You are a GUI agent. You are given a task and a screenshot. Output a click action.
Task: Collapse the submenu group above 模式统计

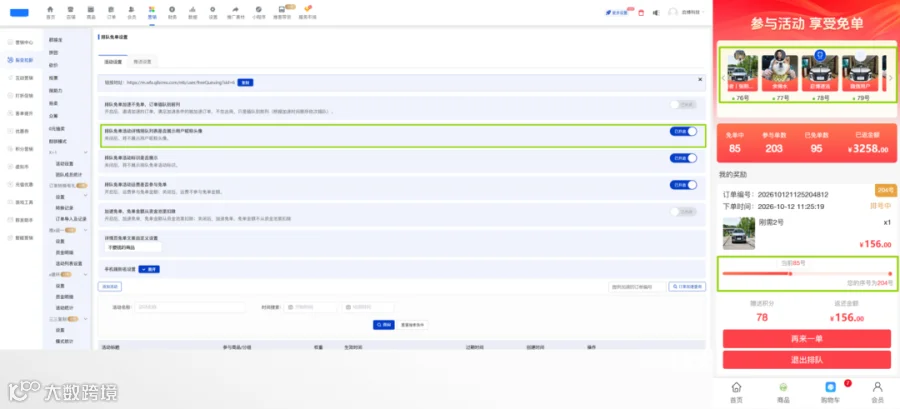point(86,319)
